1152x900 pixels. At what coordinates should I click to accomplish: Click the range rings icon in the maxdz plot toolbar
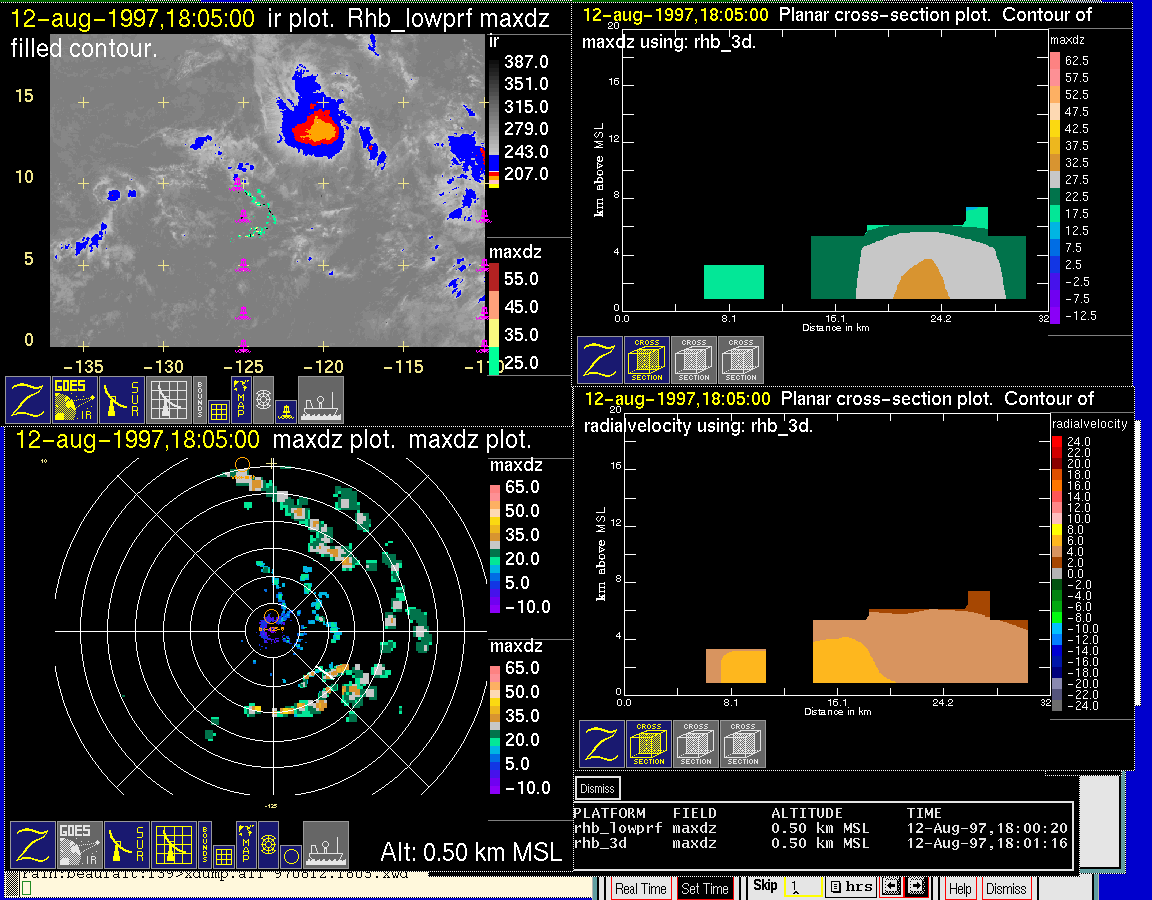(268, 845)
